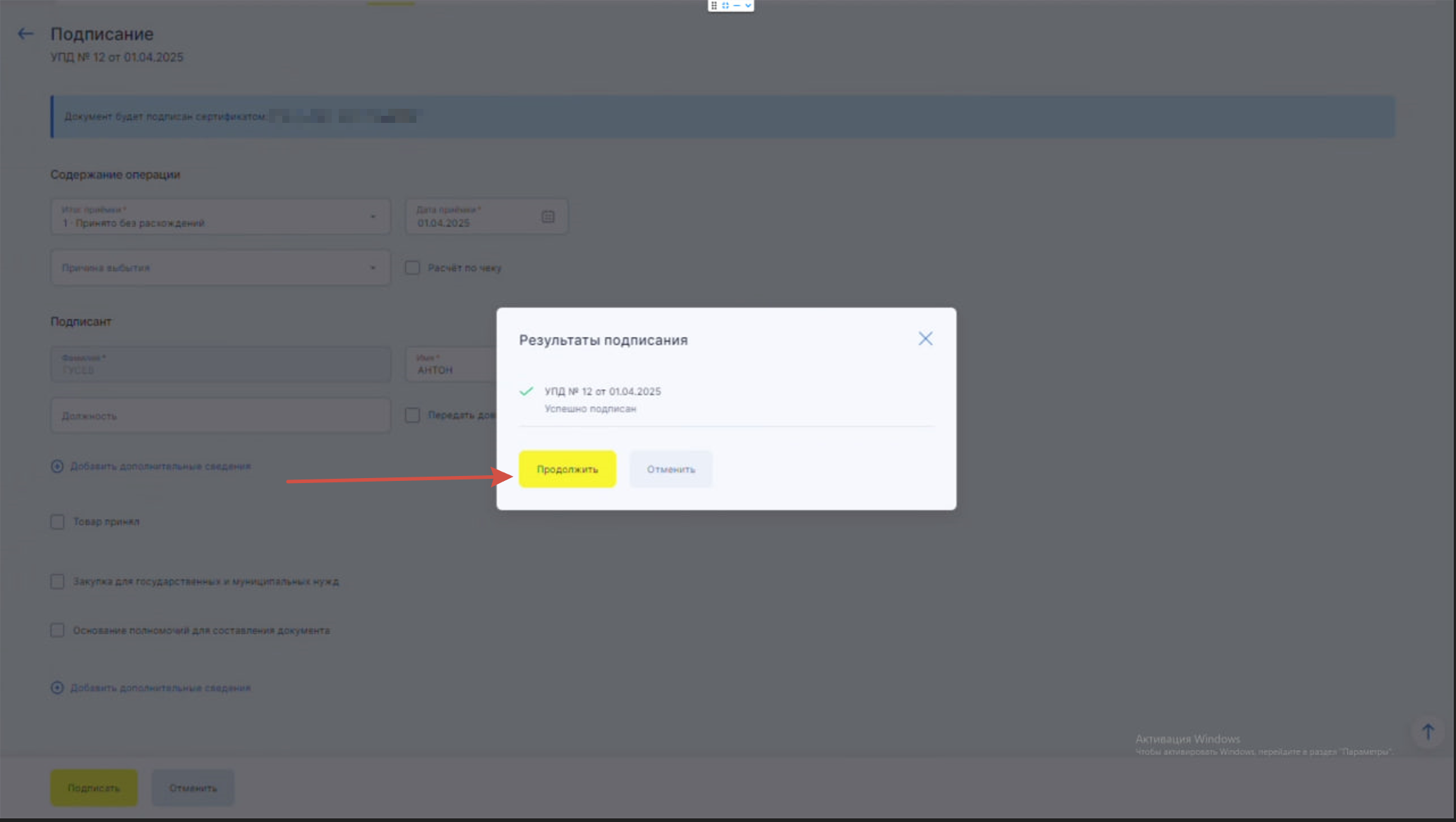Click the Подписант section heading

80,321
